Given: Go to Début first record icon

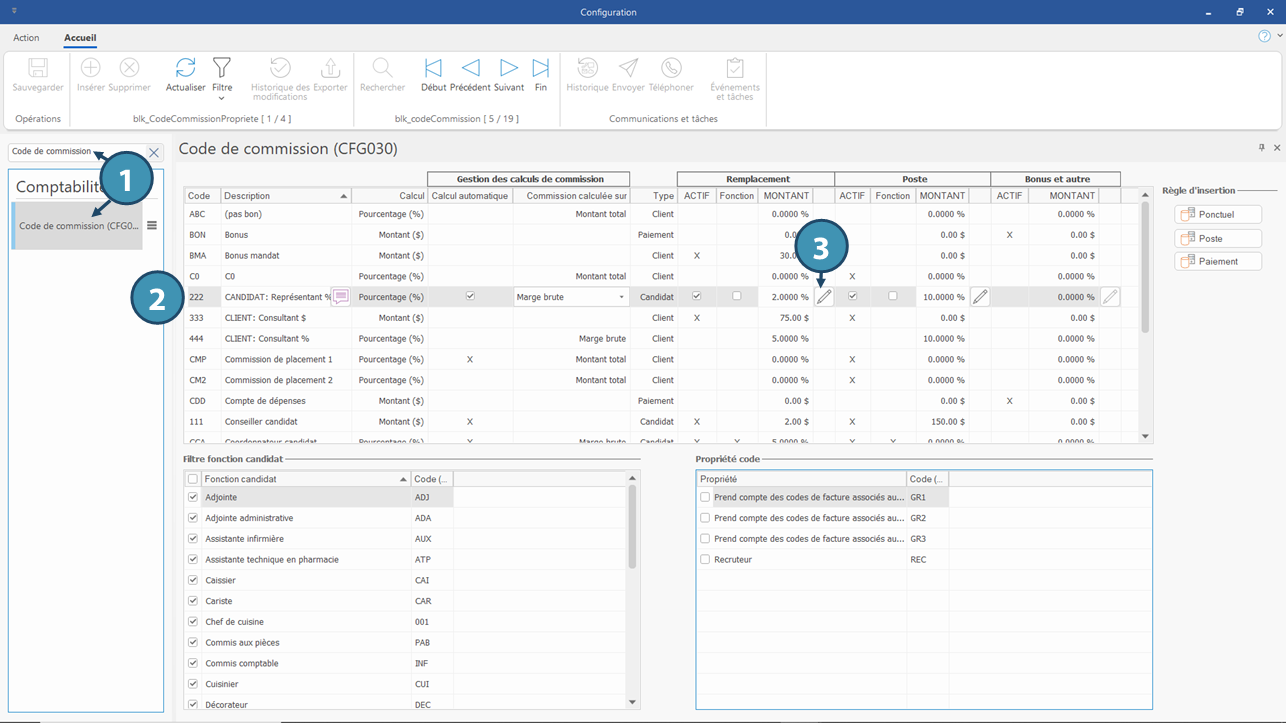Looking at the screenshot, I should (433, 69).
